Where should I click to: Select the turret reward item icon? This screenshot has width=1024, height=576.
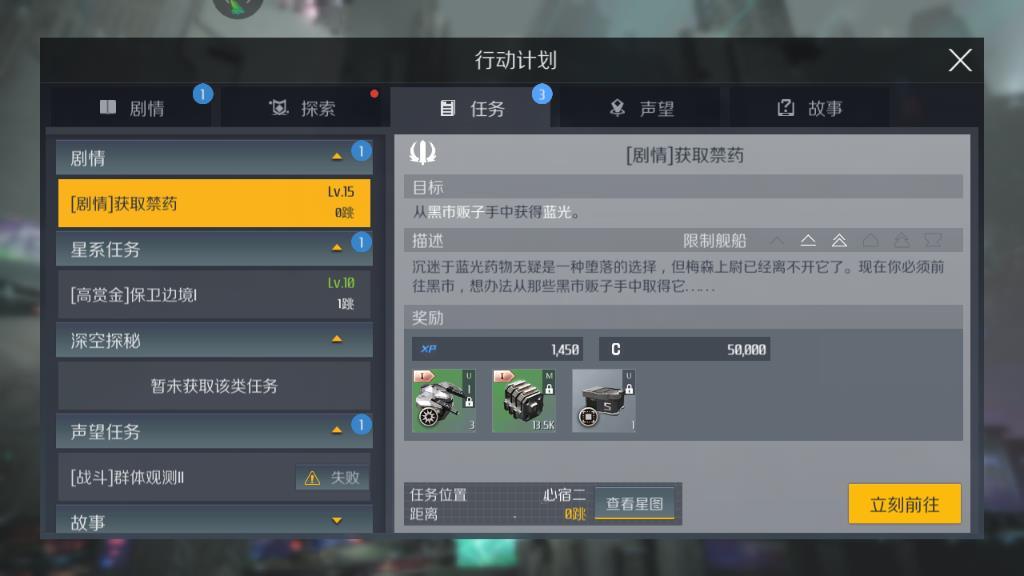[x=443, y=400]
